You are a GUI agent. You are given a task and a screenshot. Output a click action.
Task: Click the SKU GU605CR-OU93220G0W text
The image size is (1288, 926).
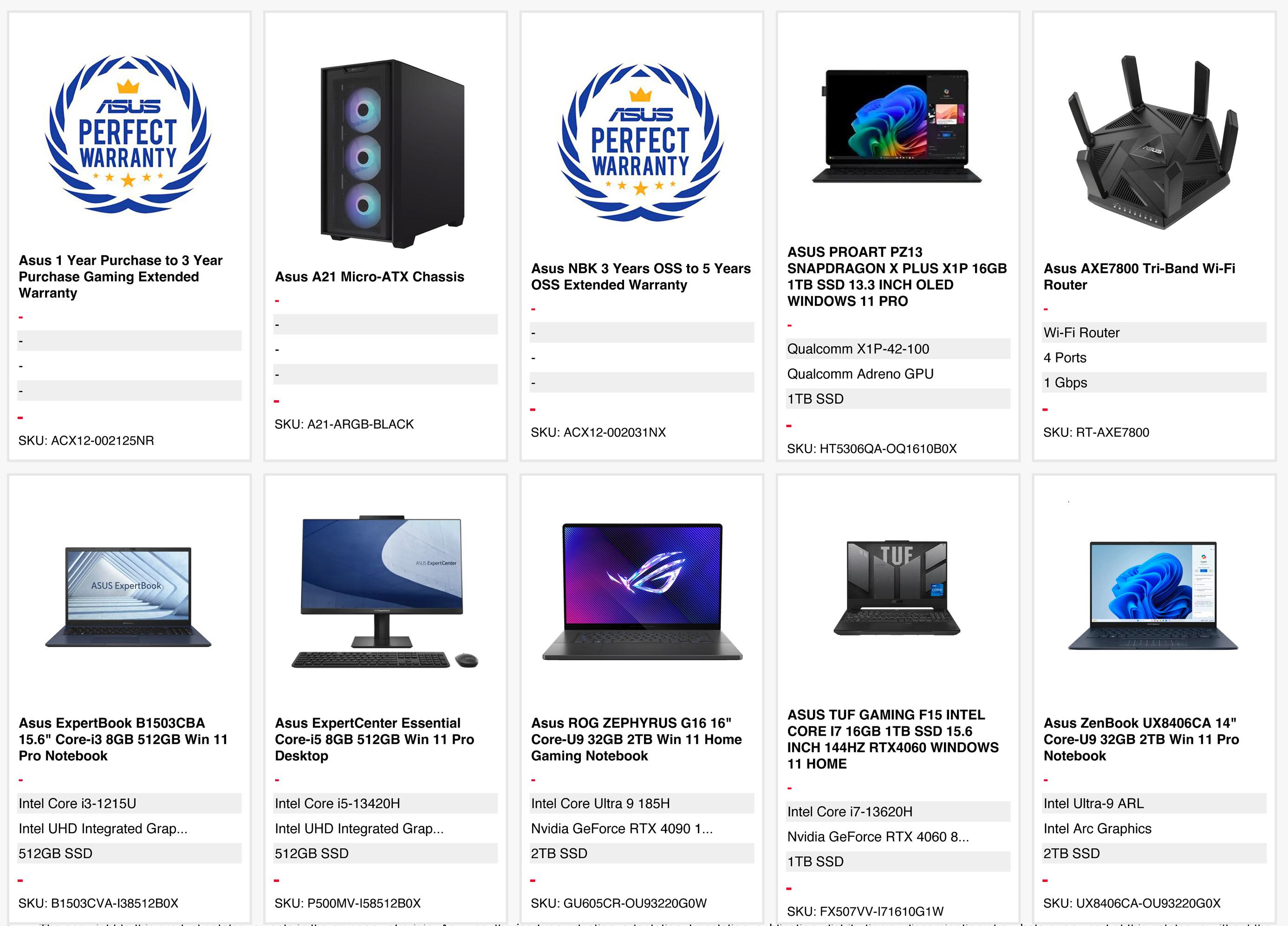pyautogui.click(x=618, y=903)
